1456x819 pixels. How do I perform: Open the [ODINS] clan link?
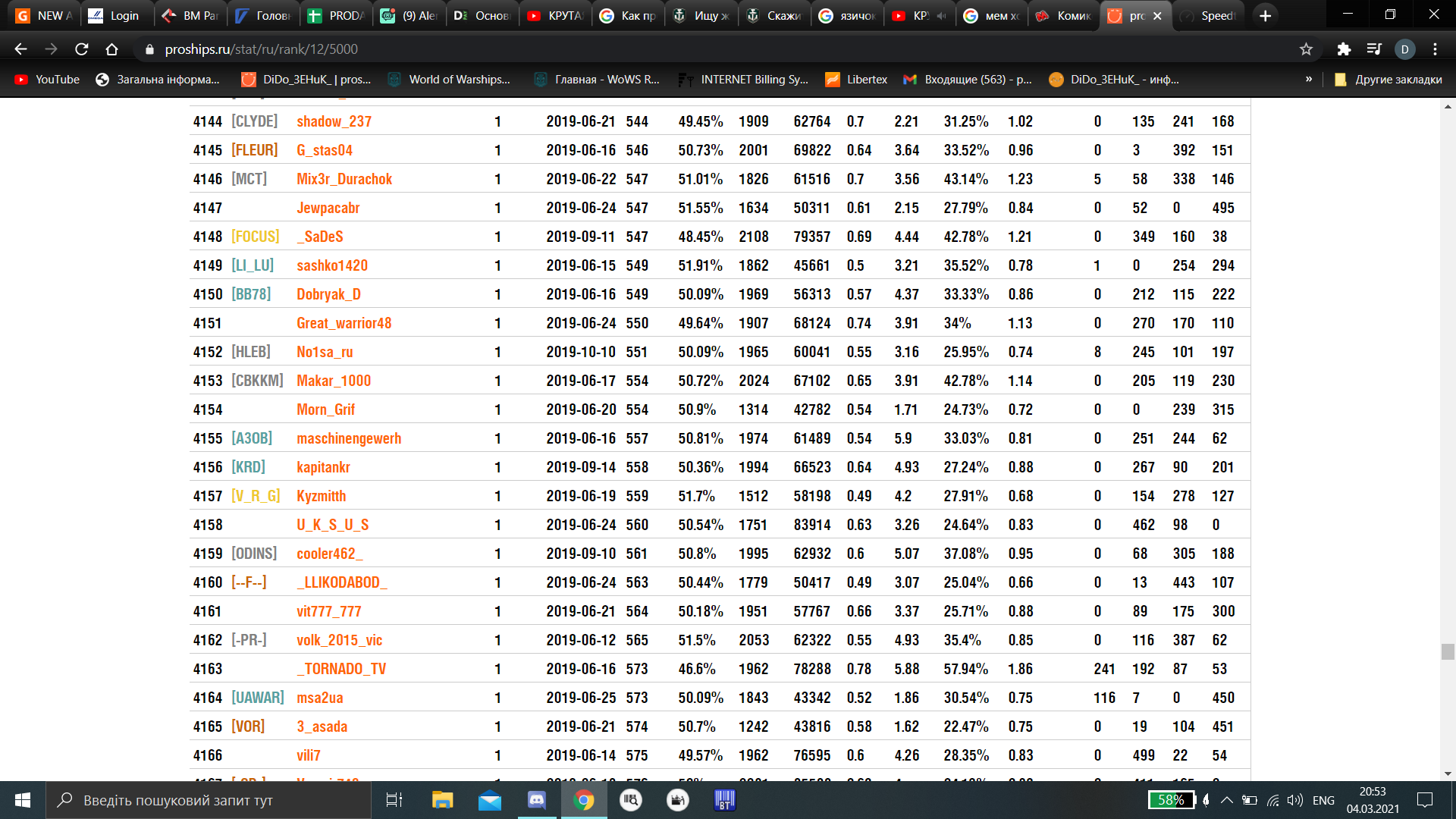coord(254,554)
